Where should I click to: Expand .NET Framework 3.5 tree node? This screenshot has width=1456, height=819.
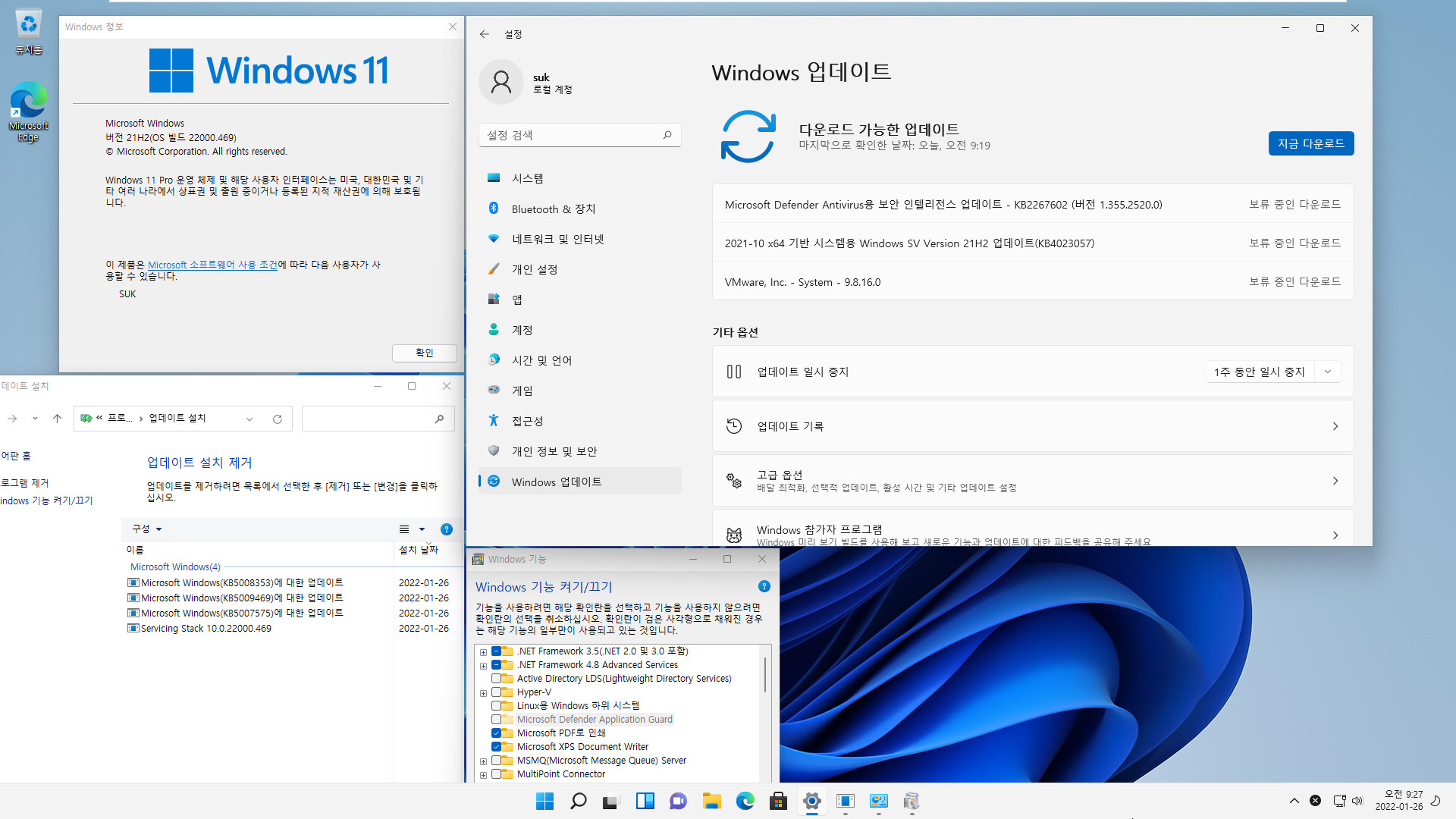(483, 652)
